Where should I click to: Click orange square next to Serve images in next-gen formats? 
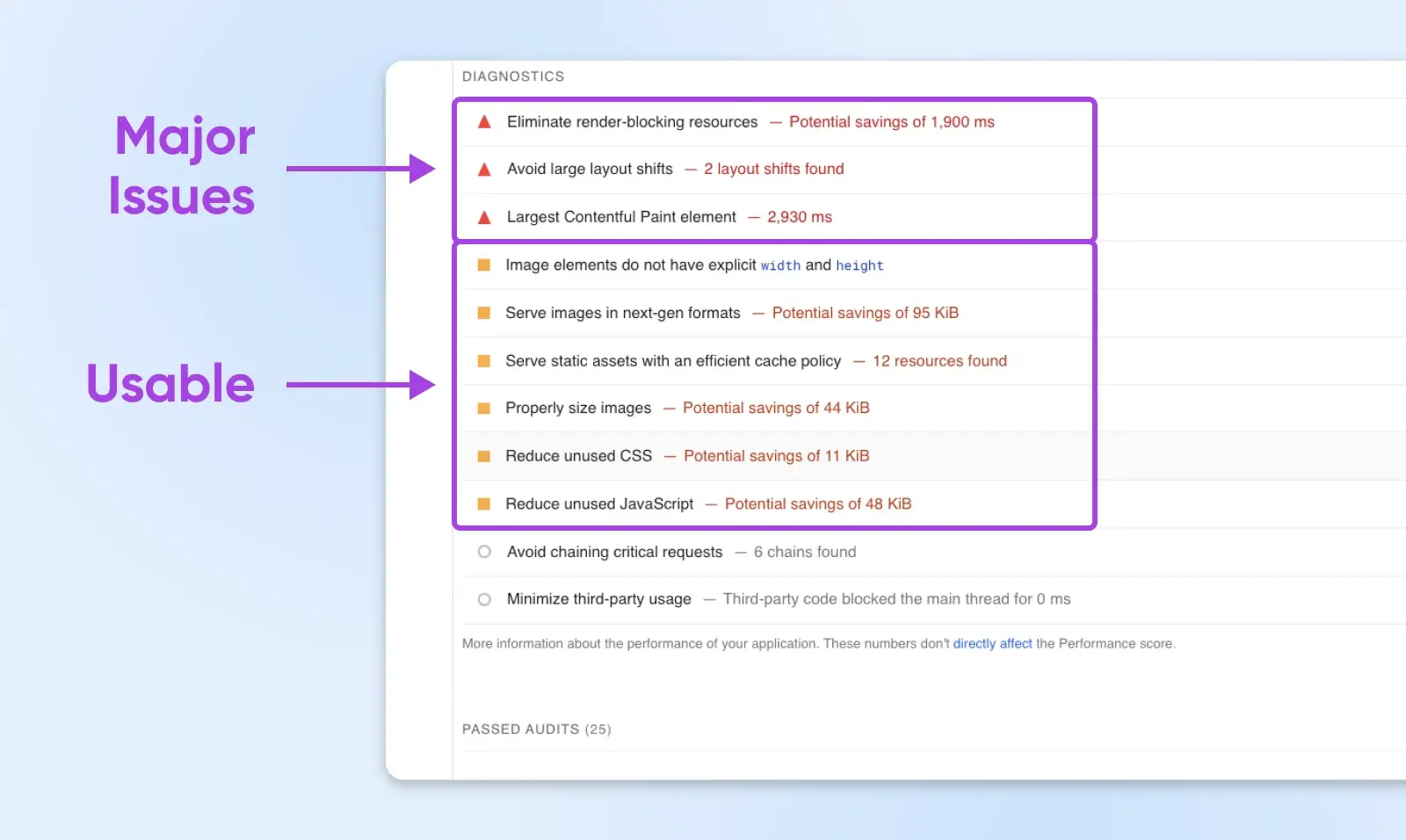[x=483, y=313]
